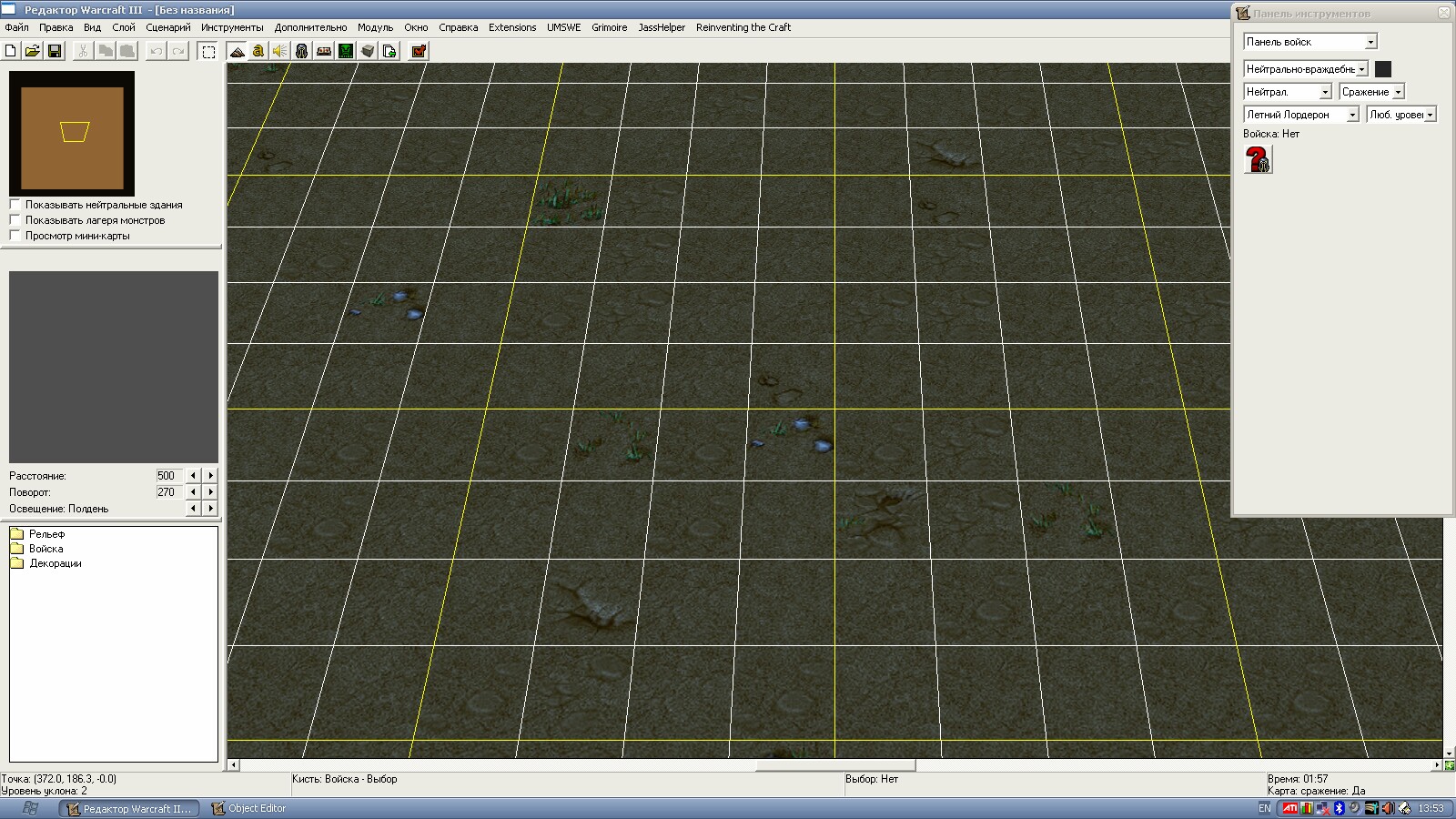Screen dimensions: 1456x819
Task: Increase 'Поворот' with right arrow
Action: point(211,491)
